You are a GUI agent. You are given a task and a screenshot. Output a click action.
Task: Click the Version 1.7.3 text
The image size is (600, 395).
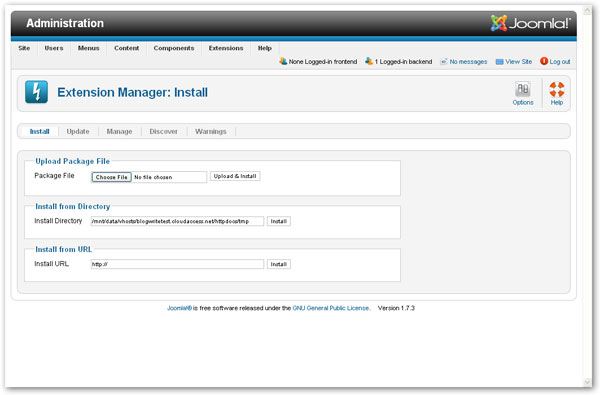click(x=396, y=308)
